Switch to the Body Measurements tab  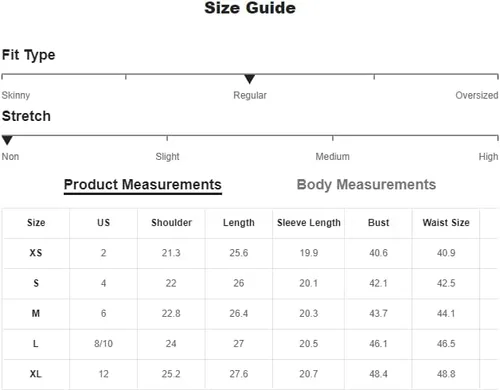[x=366, y=185]
